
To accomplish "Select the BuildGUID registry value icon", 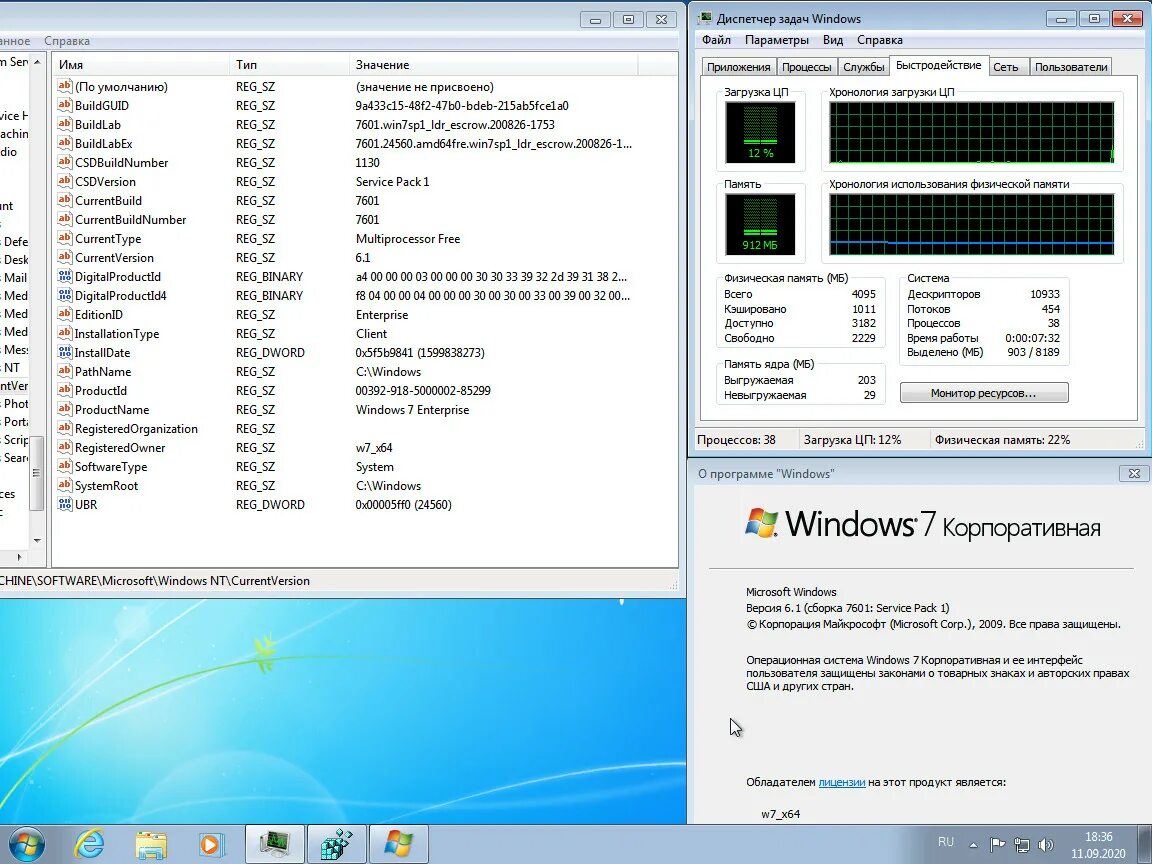I will click(x=65, y=105).
